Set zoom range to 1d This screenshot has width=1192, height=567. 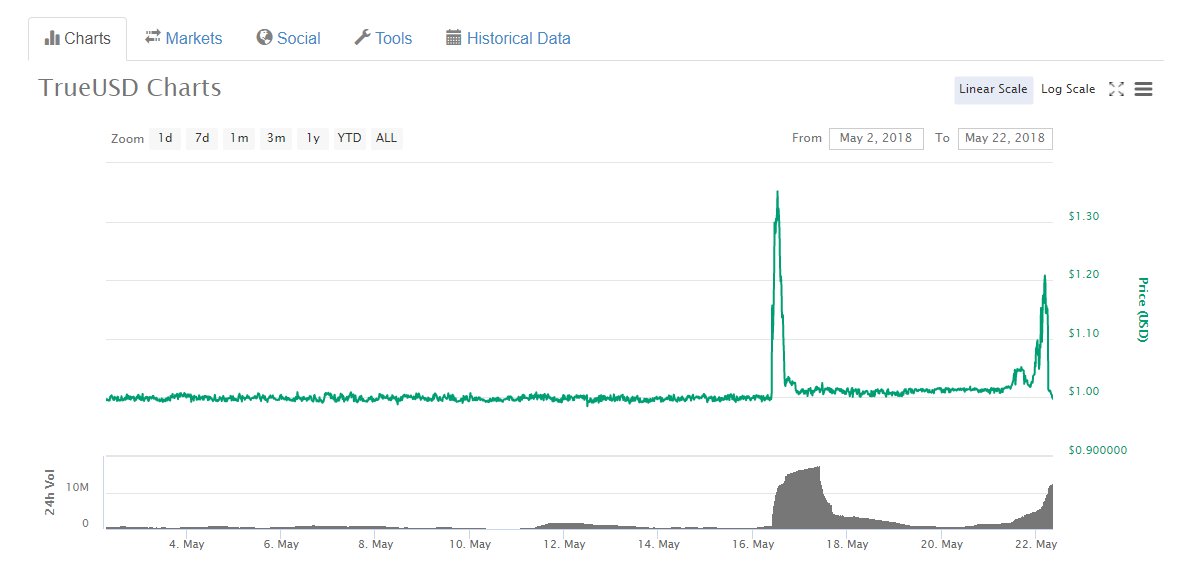click(165, 138)
